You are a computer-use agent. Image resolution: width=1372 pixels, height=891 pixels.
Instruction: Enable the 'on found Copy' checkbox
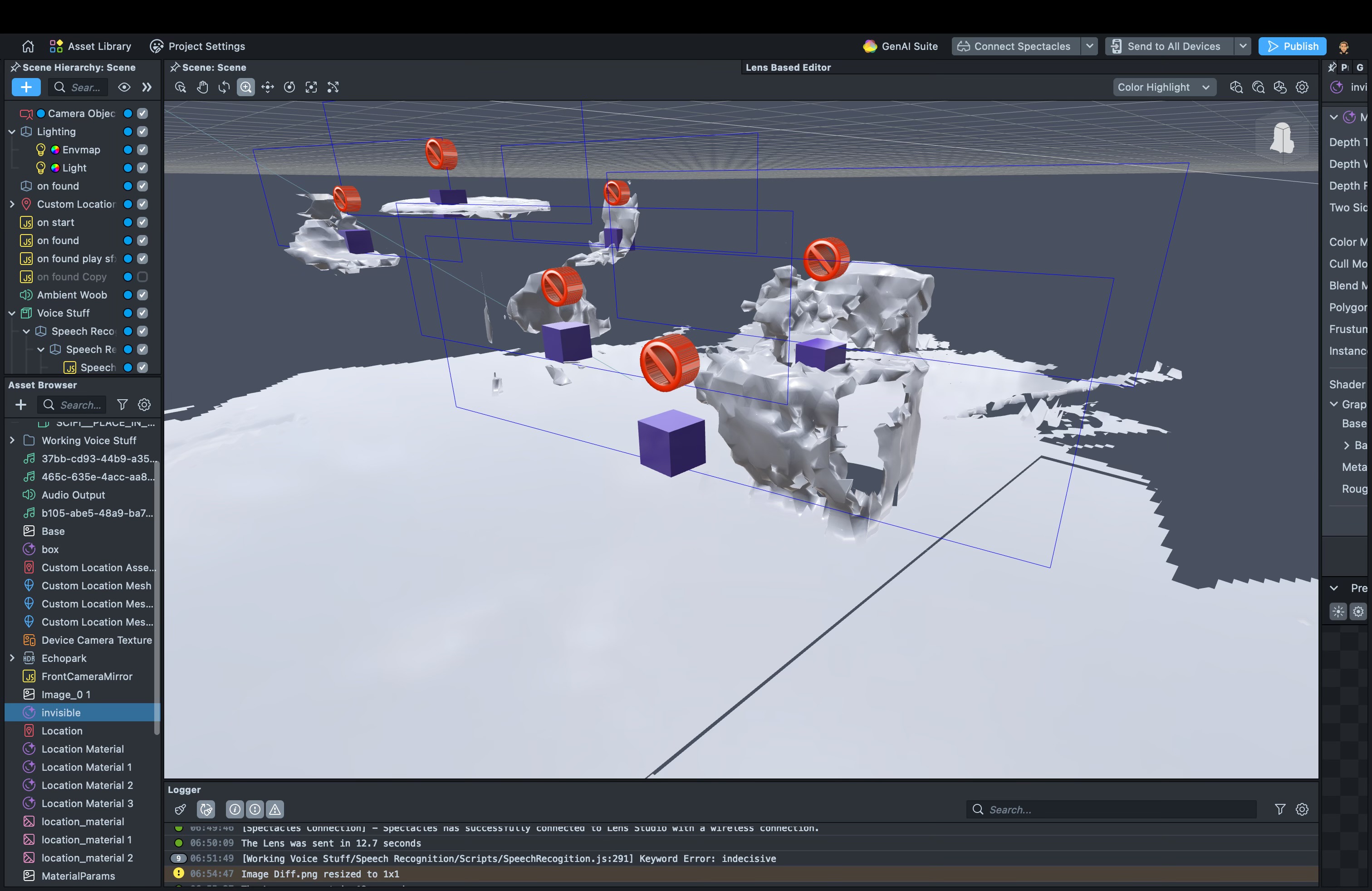click(142, 277)
